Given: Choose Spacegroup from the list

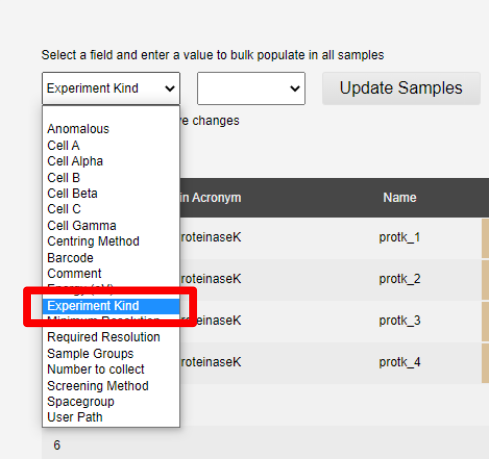Looking at the screenshot, I should pyautogui.click(x=111, y=402).
